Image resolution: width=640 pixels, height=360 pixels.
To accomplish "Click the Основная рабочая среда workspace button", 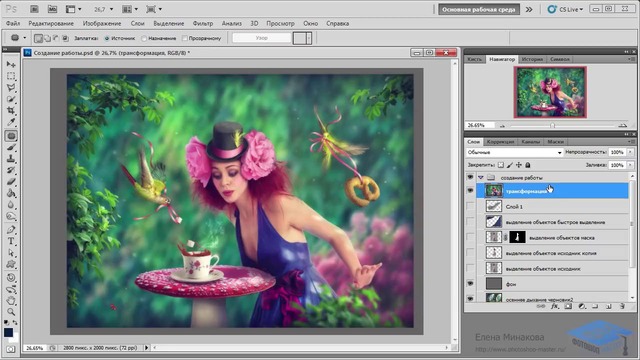I will pos(479,9).
